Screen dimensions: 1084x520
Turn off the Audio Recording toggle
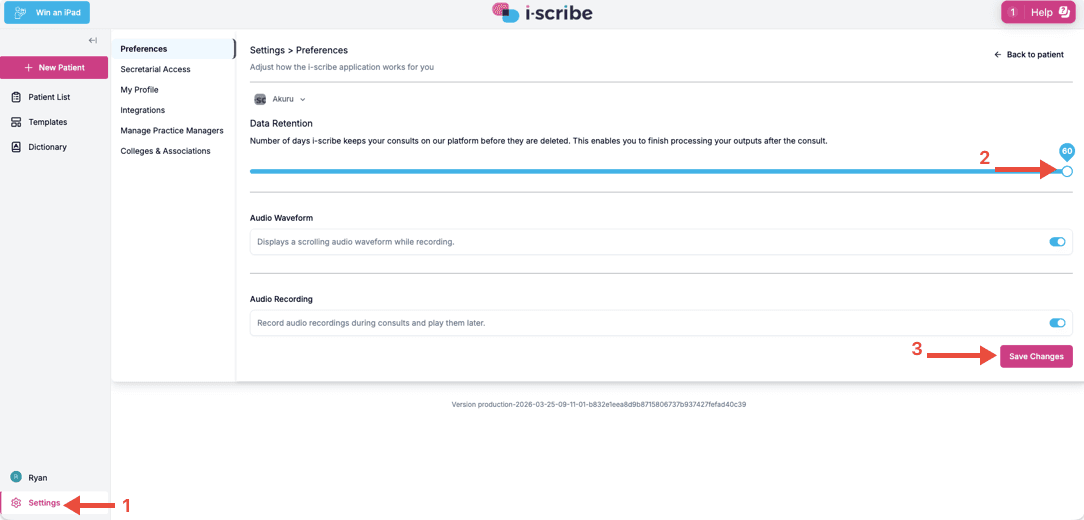(1057, 323)
